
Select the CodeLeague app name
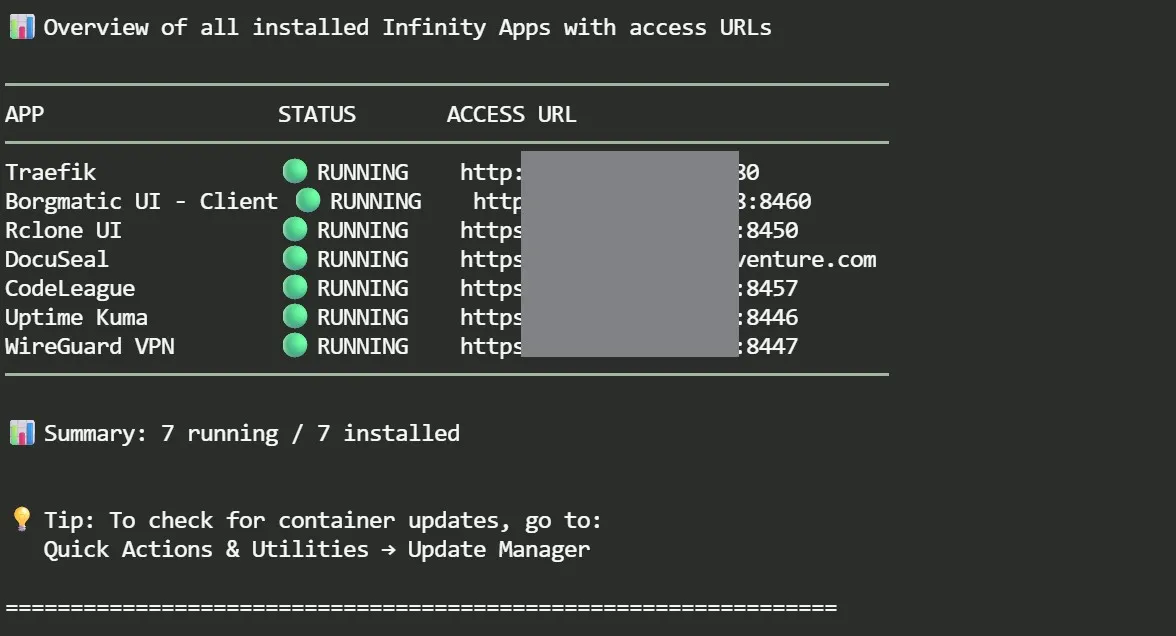[x=70, y=289]
